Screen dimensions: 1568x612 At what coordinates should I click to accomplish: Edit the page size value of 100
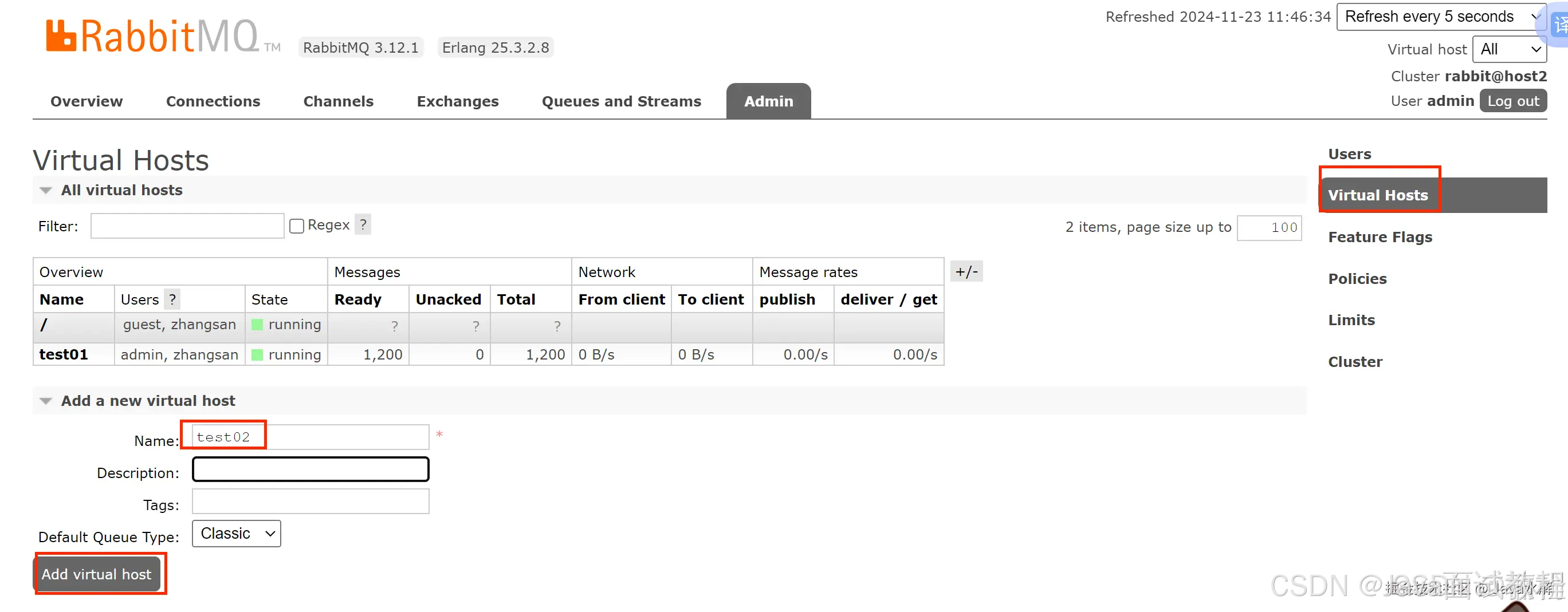tap(1269, 227)
